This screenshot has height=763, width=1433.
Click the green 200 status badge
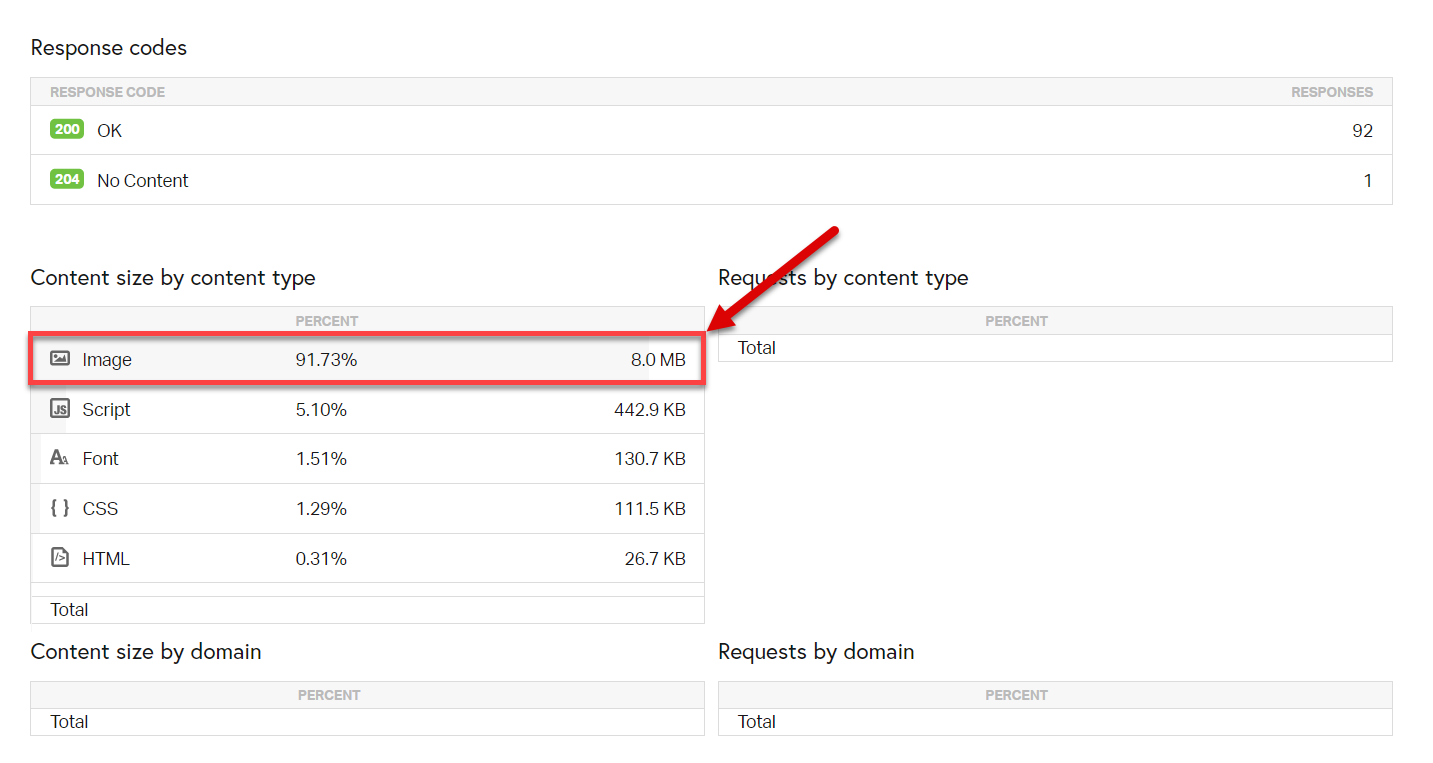click(x=67, y=130)
